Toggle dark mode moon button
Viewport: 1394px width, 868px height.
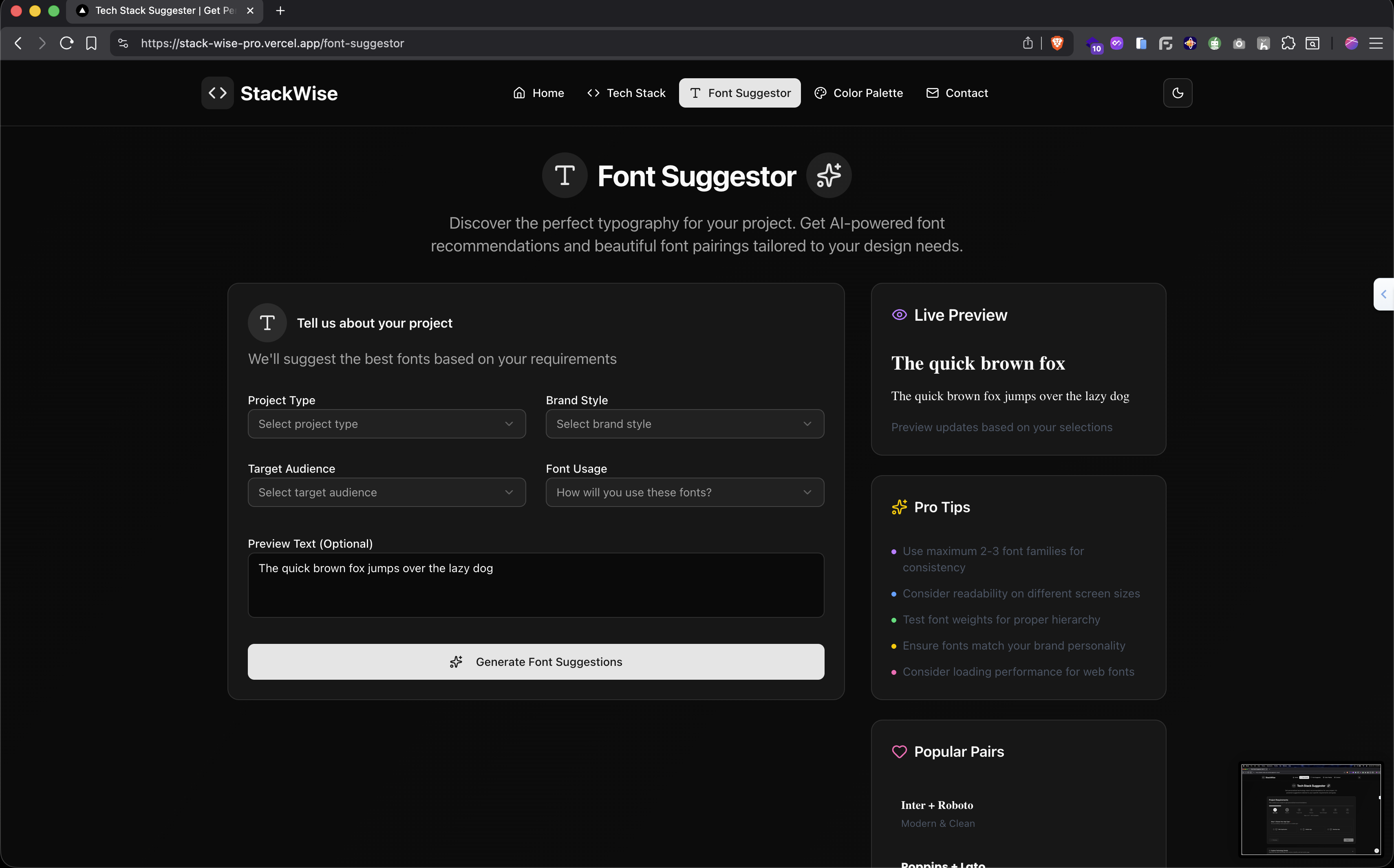[x=1177, y=93]
